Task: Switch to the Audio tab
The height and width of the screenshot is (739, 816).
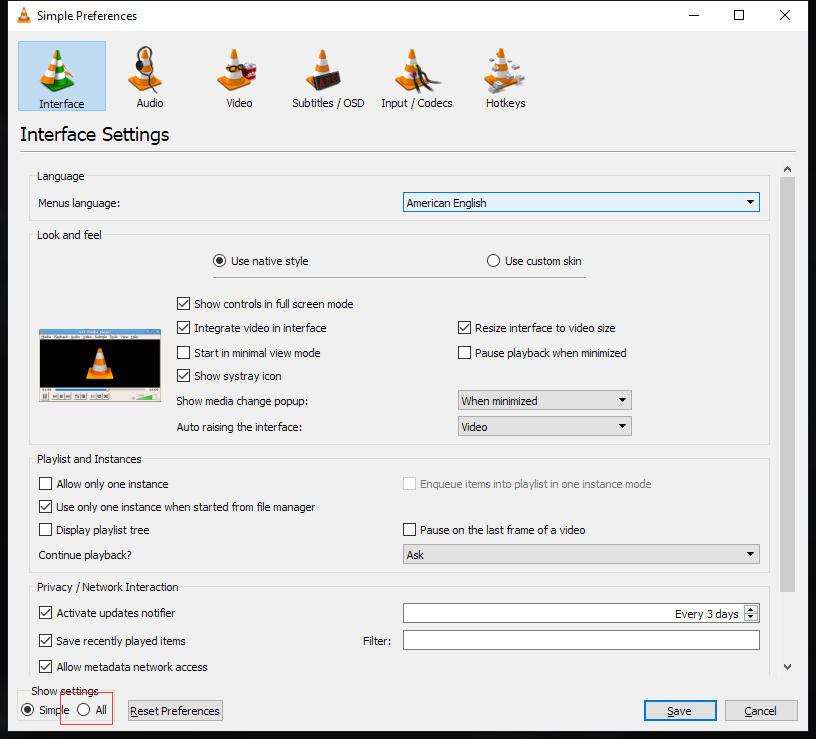Action: (148, 76)
